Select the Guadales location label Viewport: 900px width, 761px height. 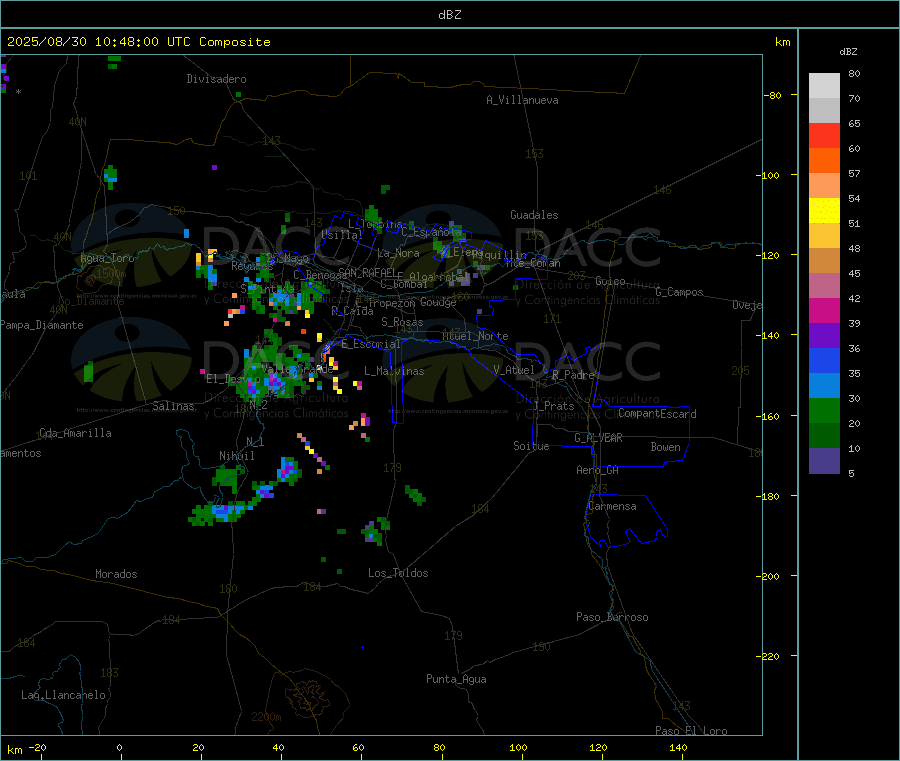tap(534, 215)
